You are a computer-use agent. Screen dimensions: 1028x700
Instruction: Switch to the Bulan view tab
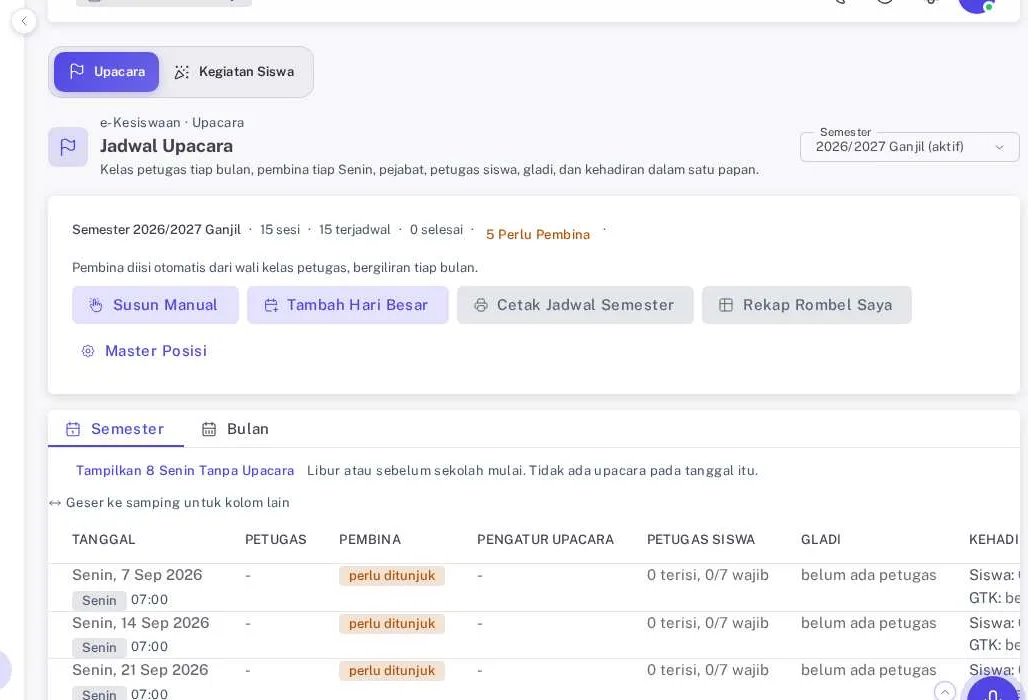pos(235,429)
